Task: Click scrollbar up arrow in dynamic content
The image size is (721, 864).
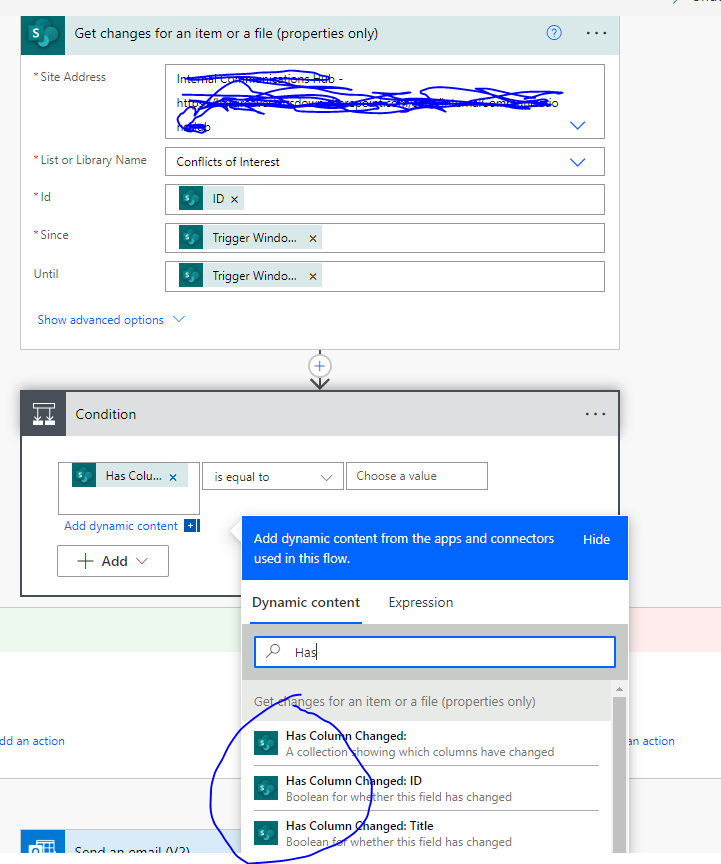Action: tap(620, 689)
